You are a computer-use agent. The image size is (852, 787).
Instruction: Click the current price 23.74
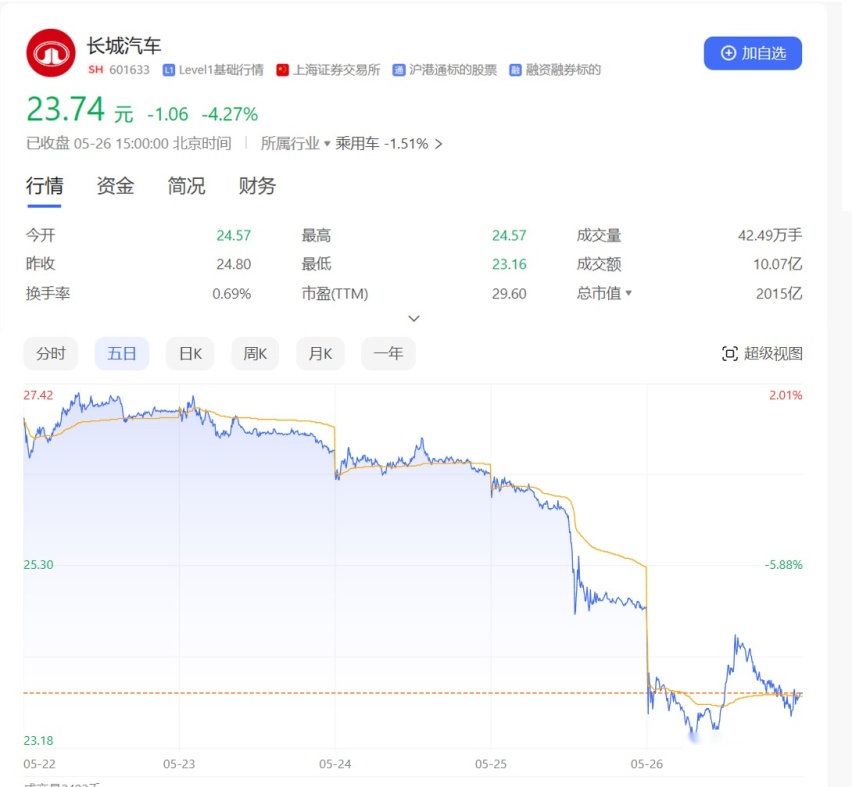point(65,109)
